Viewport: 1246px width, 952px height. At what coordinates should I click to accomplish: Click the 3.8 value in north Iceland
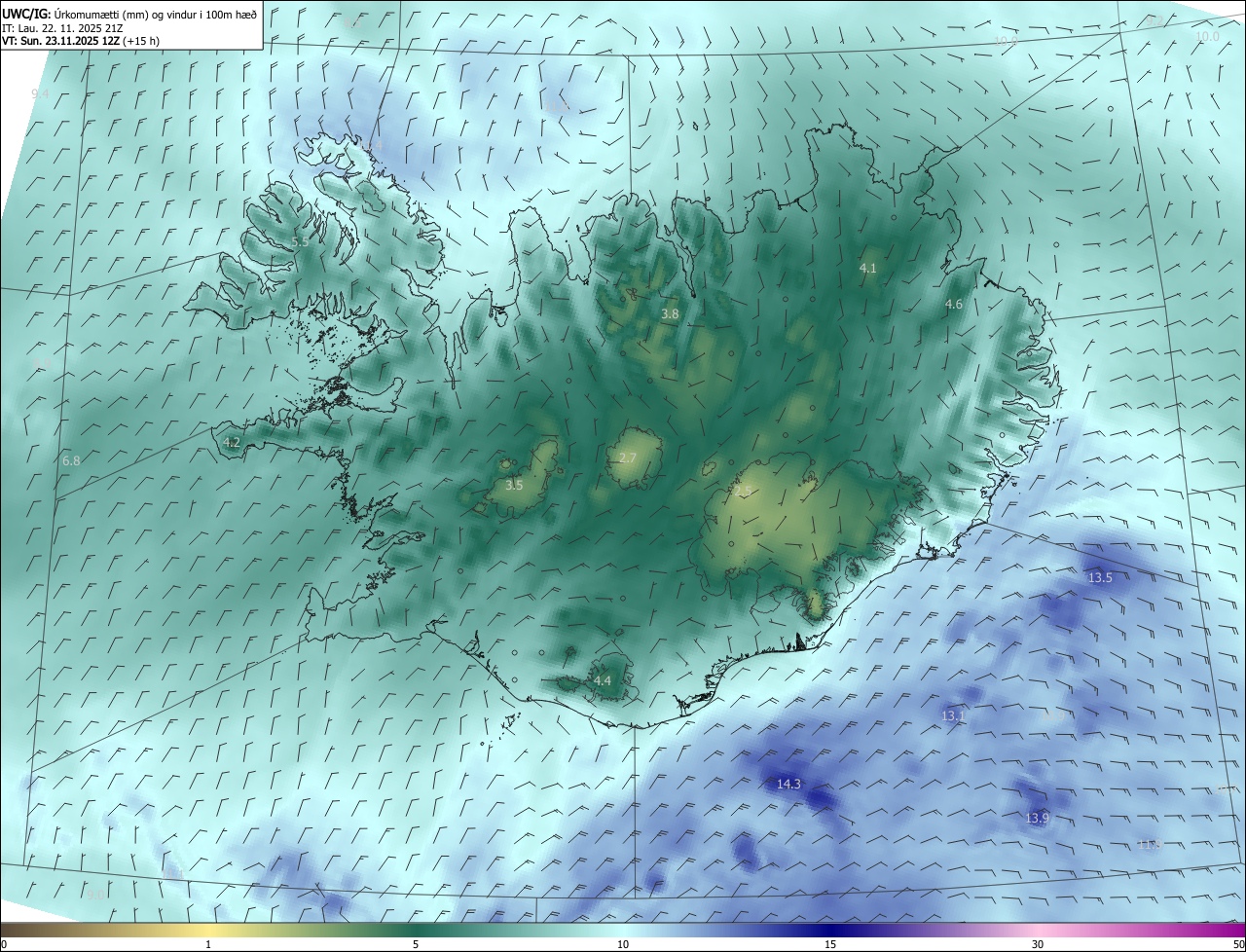(x=670, y=313)
